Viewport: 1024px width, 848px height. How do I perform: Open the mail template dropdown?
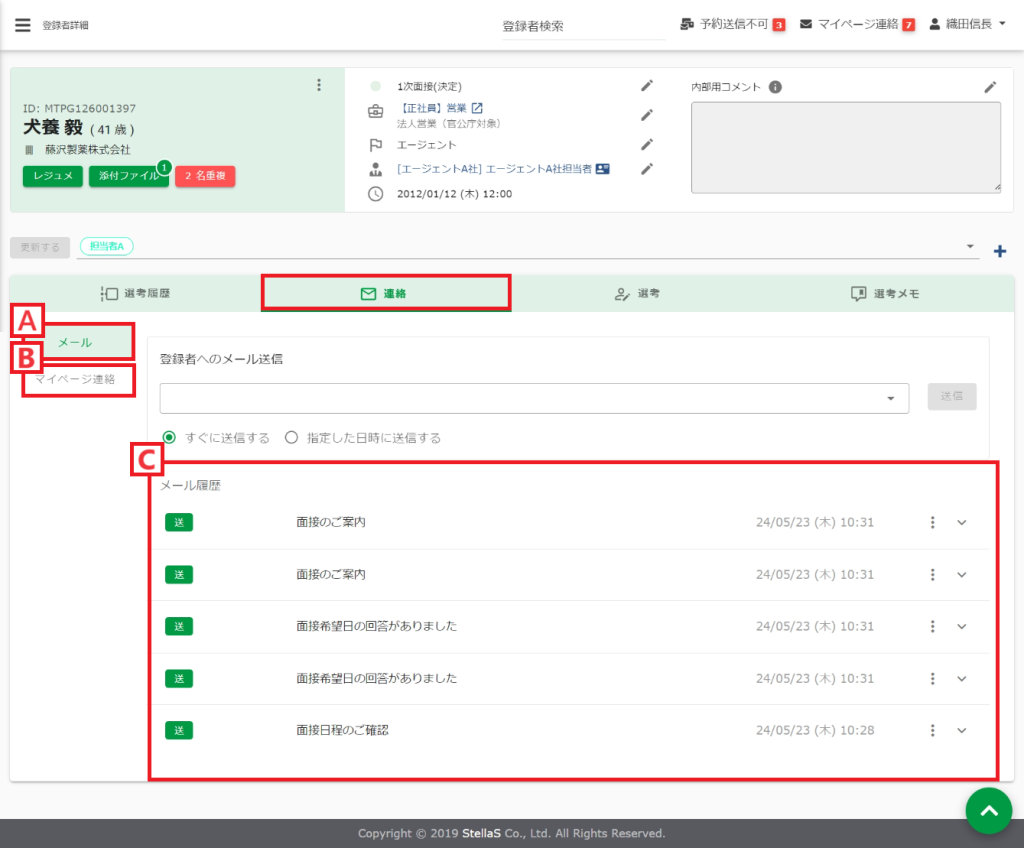[890, 398]
